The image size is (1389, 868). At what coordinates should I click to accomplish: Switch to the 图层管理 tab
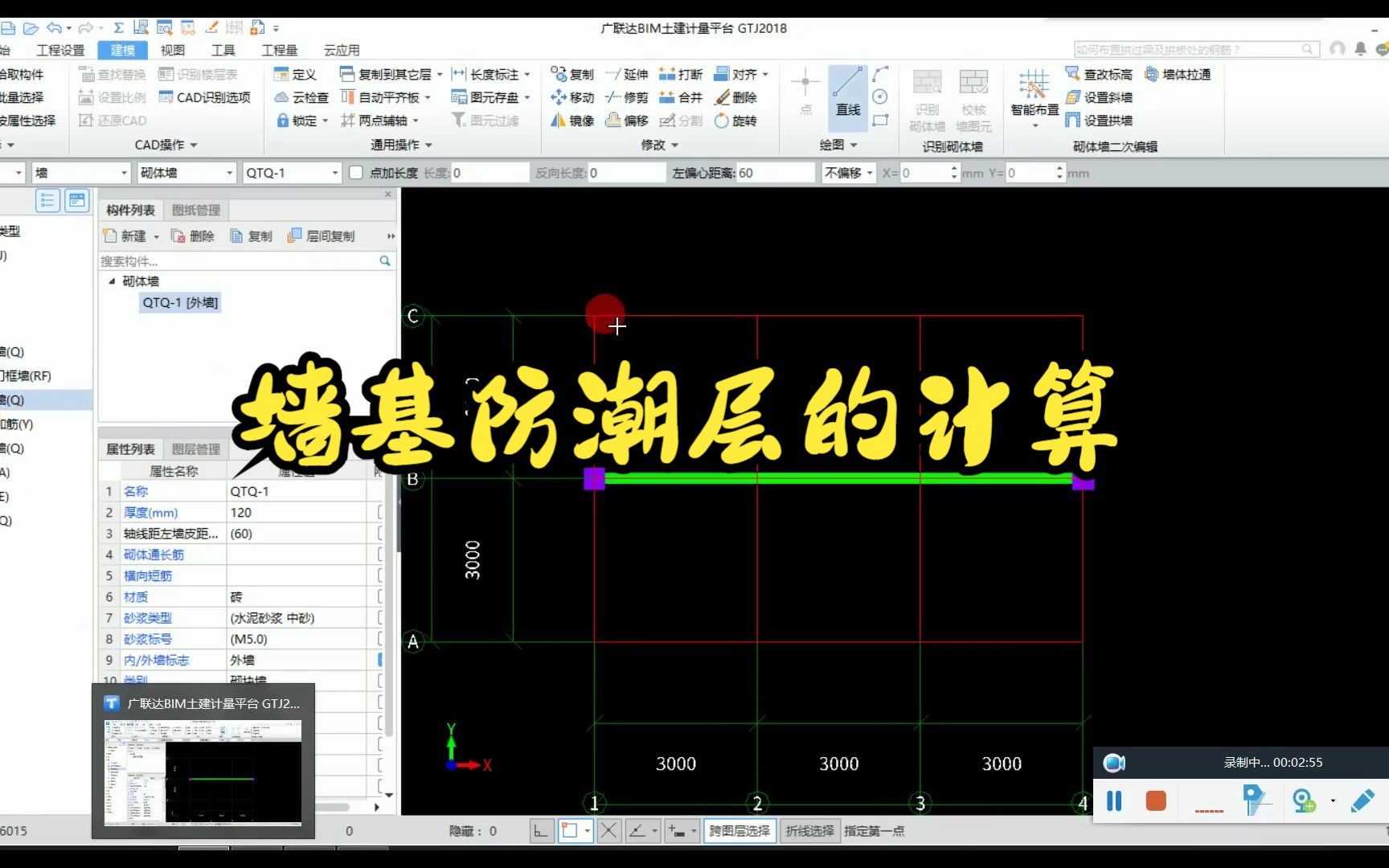(x=196, y=448)
